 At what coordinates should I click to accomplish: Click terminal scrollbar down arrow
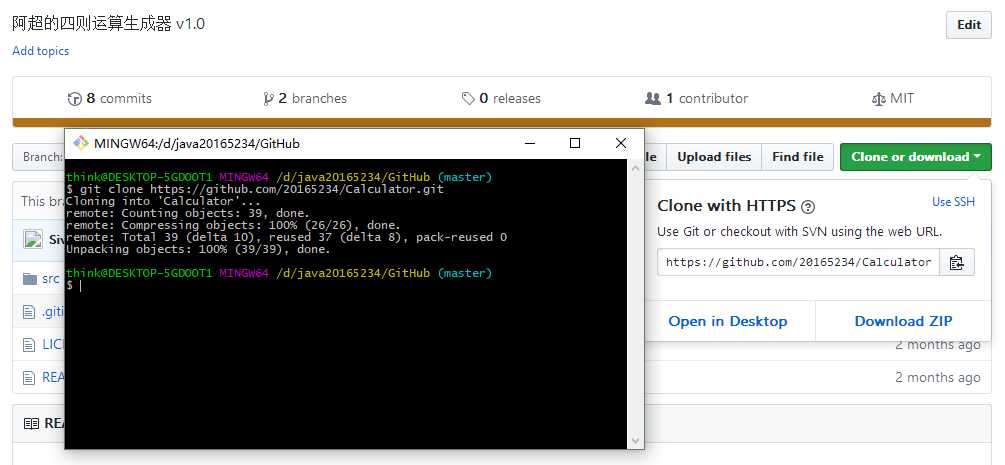[635, 441]
